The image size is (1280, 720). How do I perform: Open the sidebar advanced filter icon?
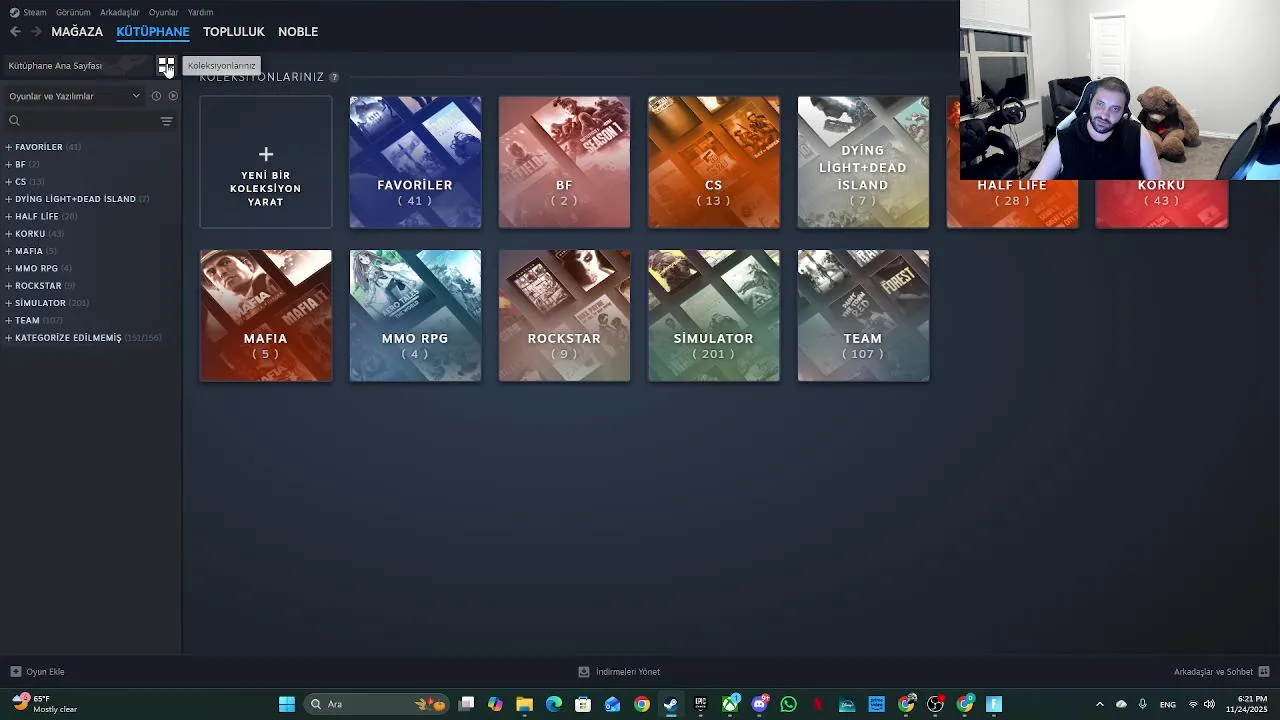[x=166, y=121]
